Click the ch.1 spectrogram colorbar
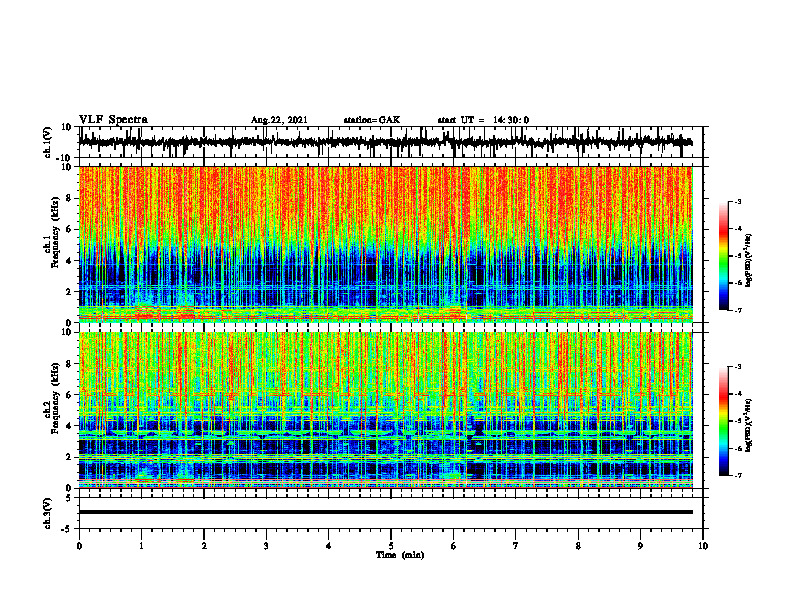Screen dimensions: 792x612 point(723,256)
